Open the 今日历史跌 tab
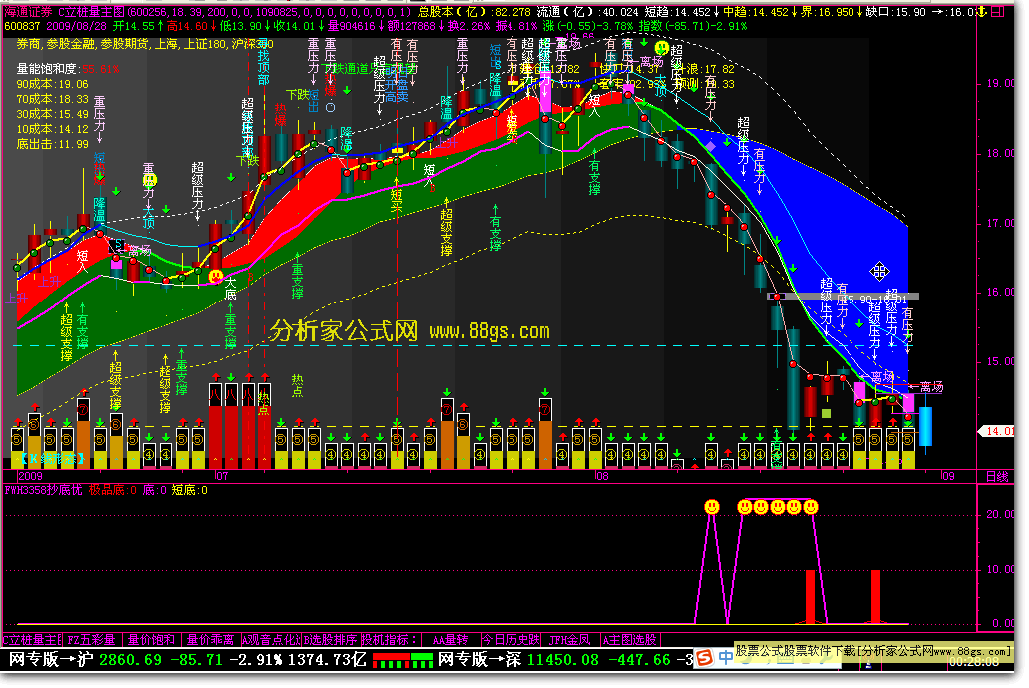Image resolution: width=1029 pixels, height=688 pixels. (x=511, y=639)
